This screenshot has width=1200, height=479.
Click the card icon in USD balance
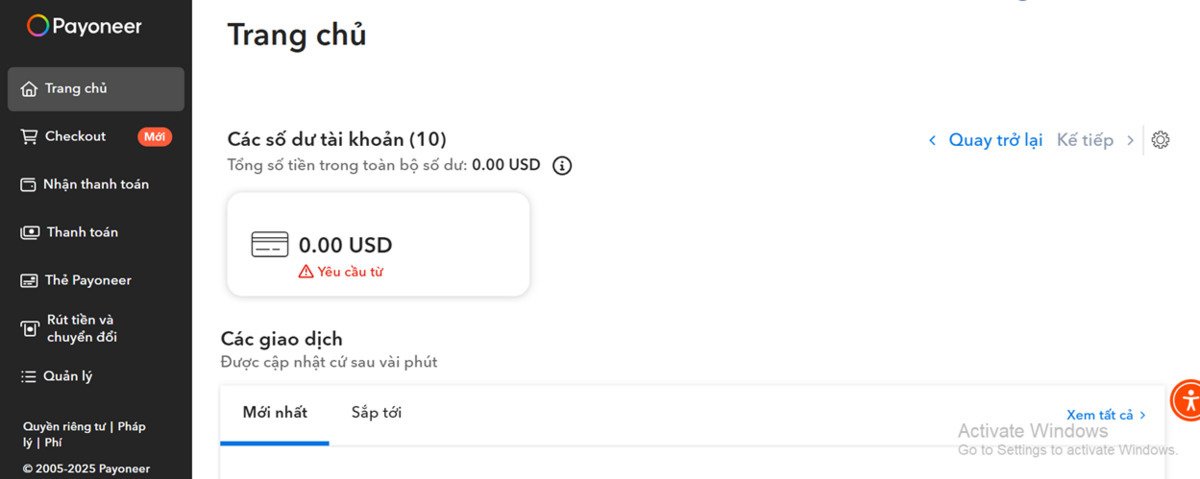pos(269,245)
